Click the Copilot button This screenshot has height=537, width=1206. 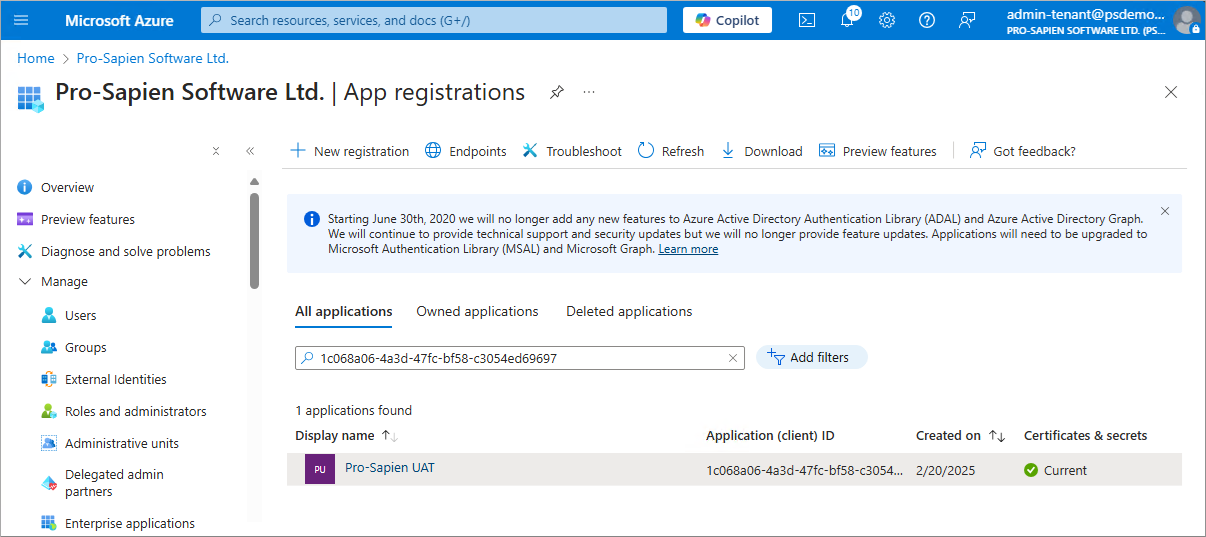(727, 20)
